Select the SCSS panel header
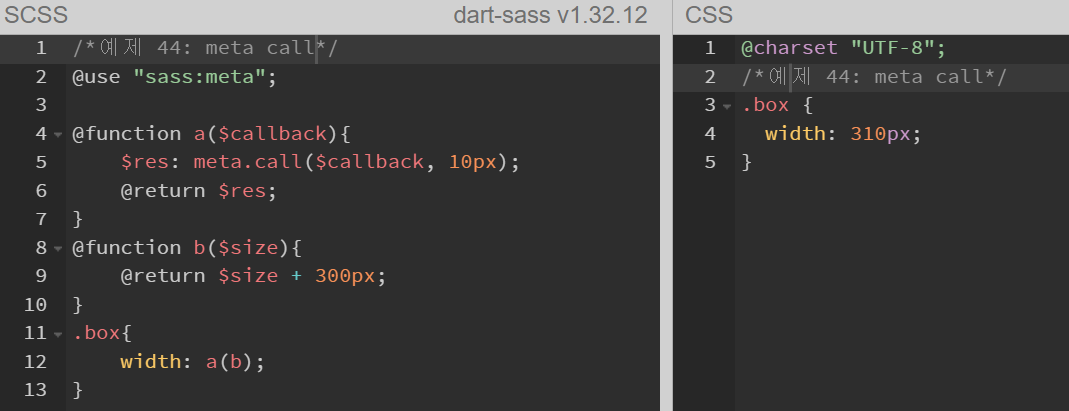Viewport: 1069px width, 411px height. point(35,15)
